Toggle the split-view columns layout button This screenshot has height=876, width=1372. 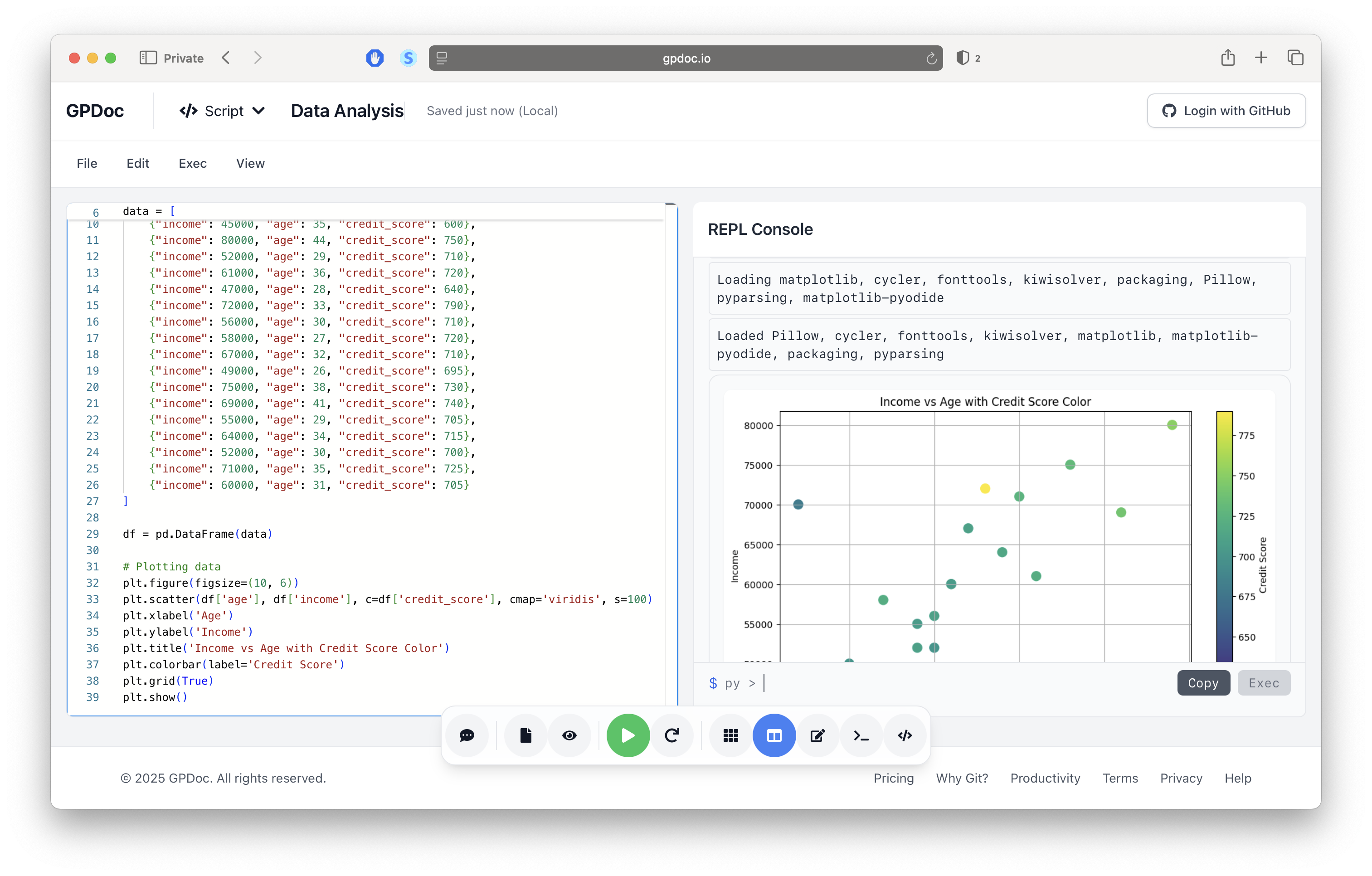[x=774, y=735]
